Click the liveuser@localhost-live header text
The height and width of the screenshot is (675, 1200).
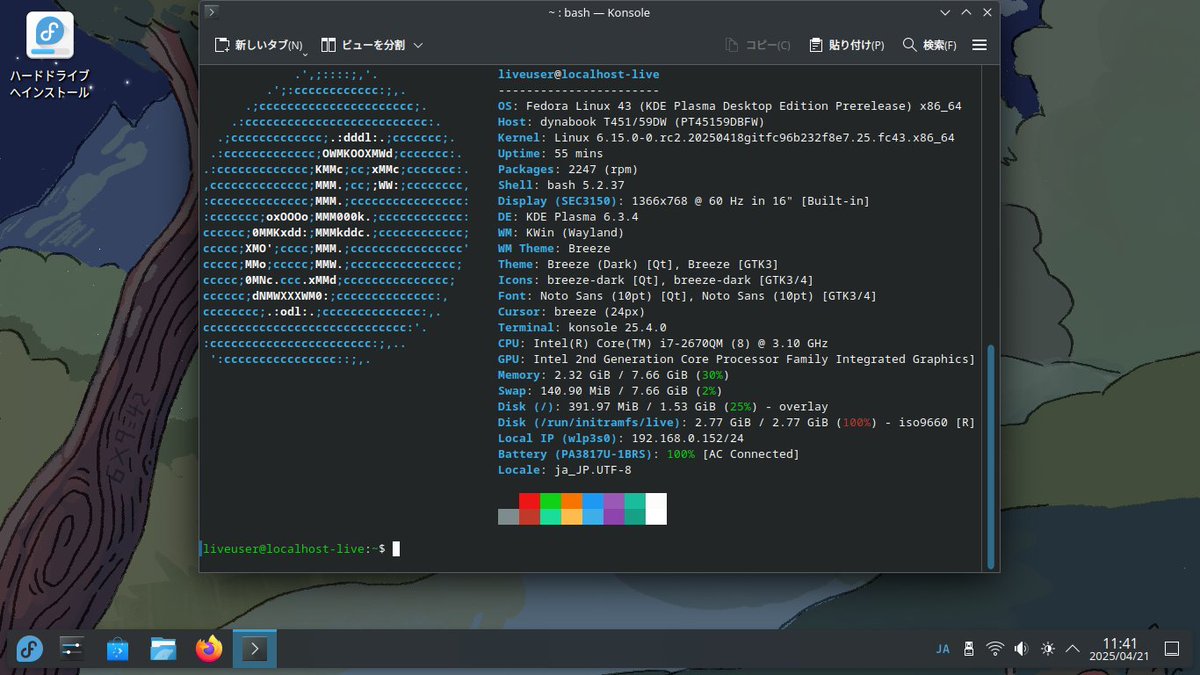(578, 75)
